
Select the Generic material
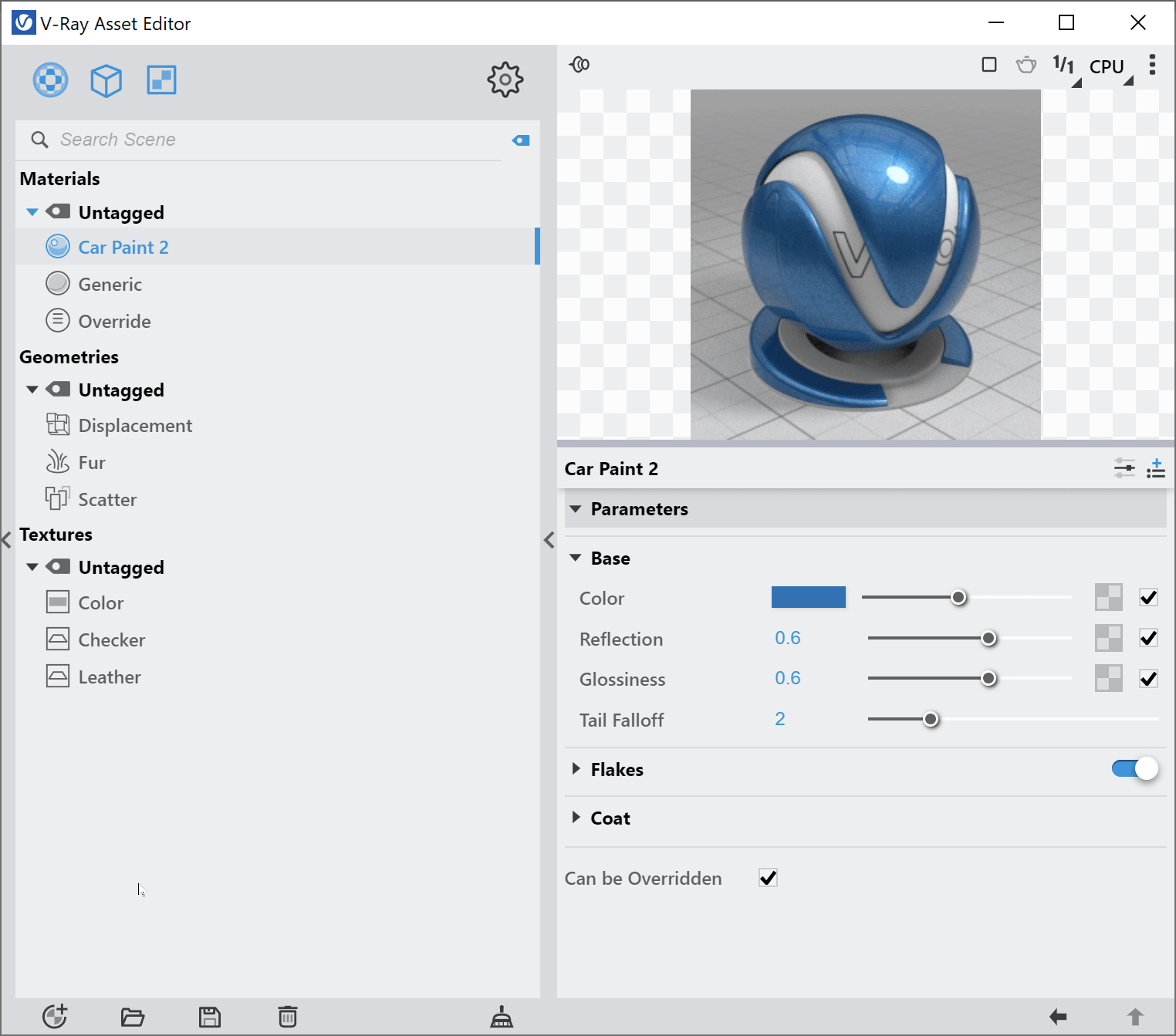278,284
